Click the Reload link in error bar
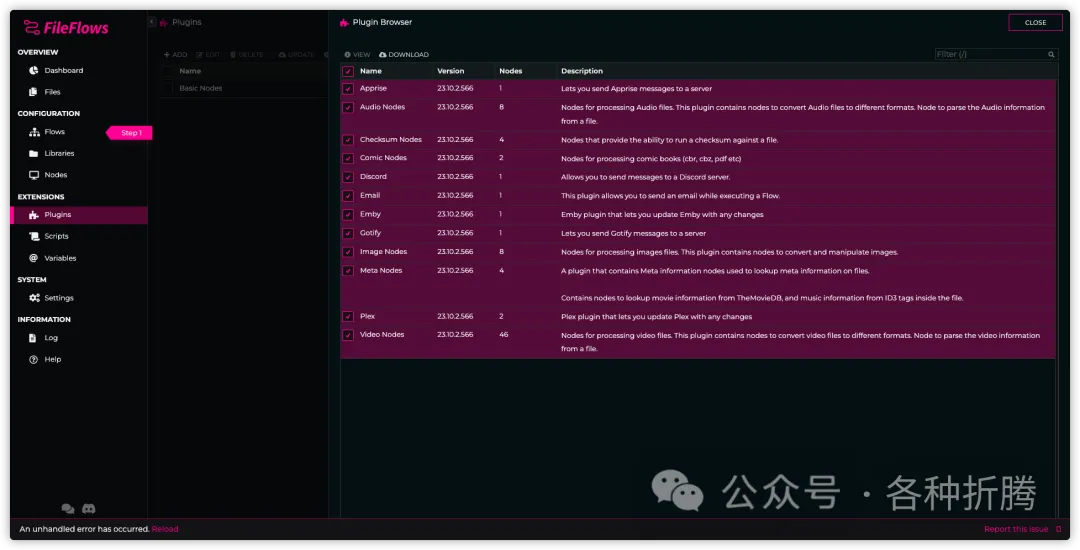This screenshot has width=1080, height=550. [x=165, y=529]
